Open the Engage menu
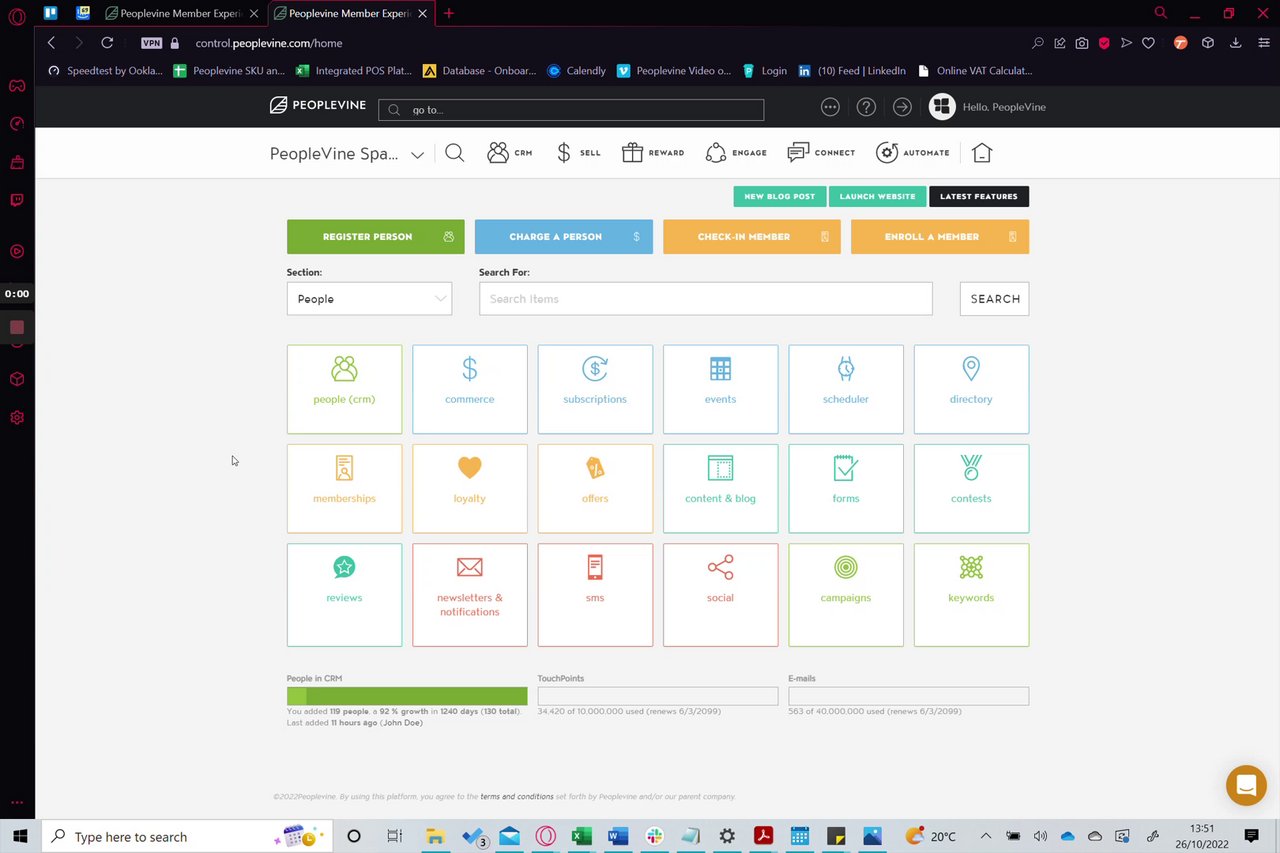 736,153
